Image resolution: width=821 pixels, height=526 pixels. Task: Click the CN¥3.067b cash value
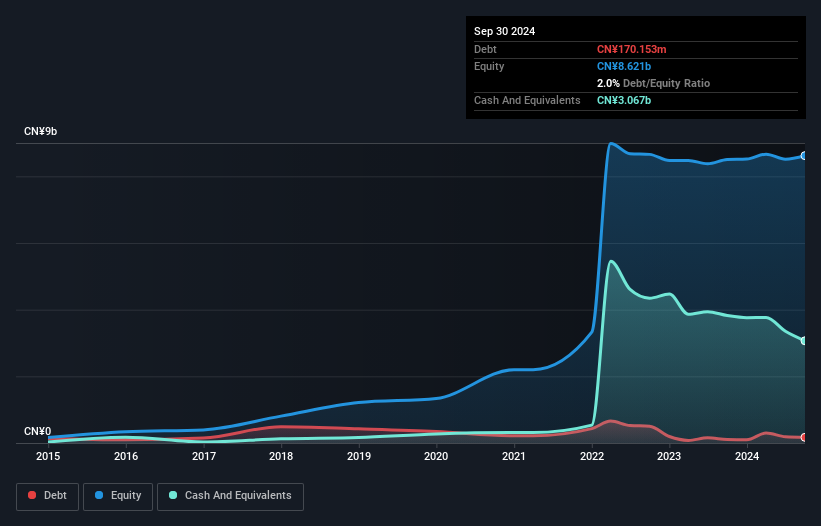624,100
